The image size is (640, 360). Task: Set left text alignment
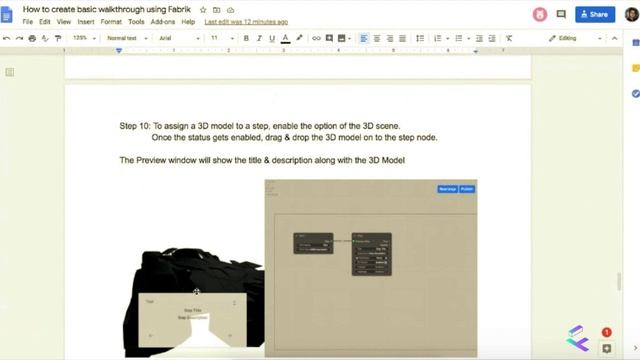click(363, 38)
